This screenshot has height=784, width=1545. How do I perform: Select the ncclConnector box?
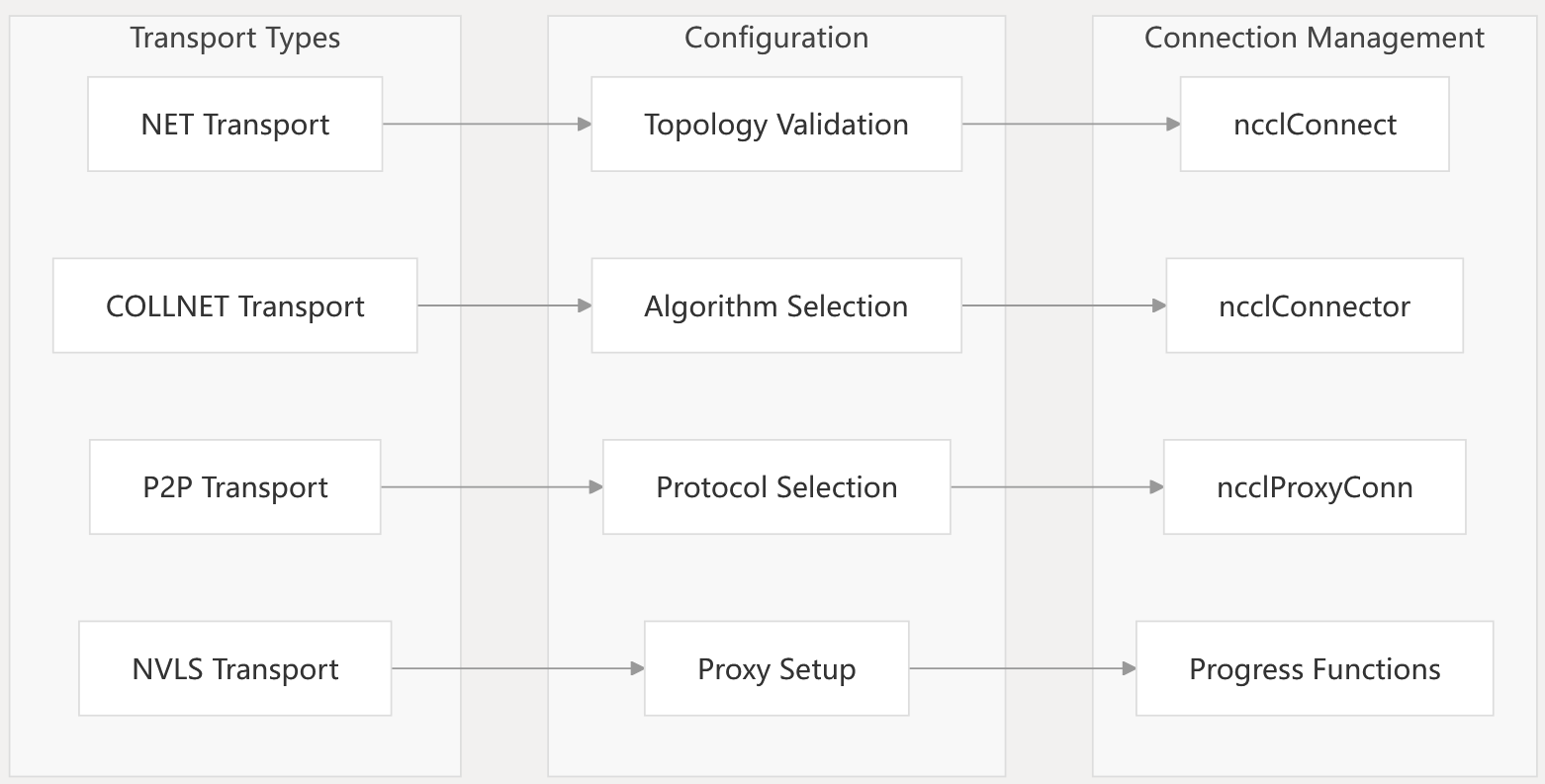click(x=1315, y=306)
